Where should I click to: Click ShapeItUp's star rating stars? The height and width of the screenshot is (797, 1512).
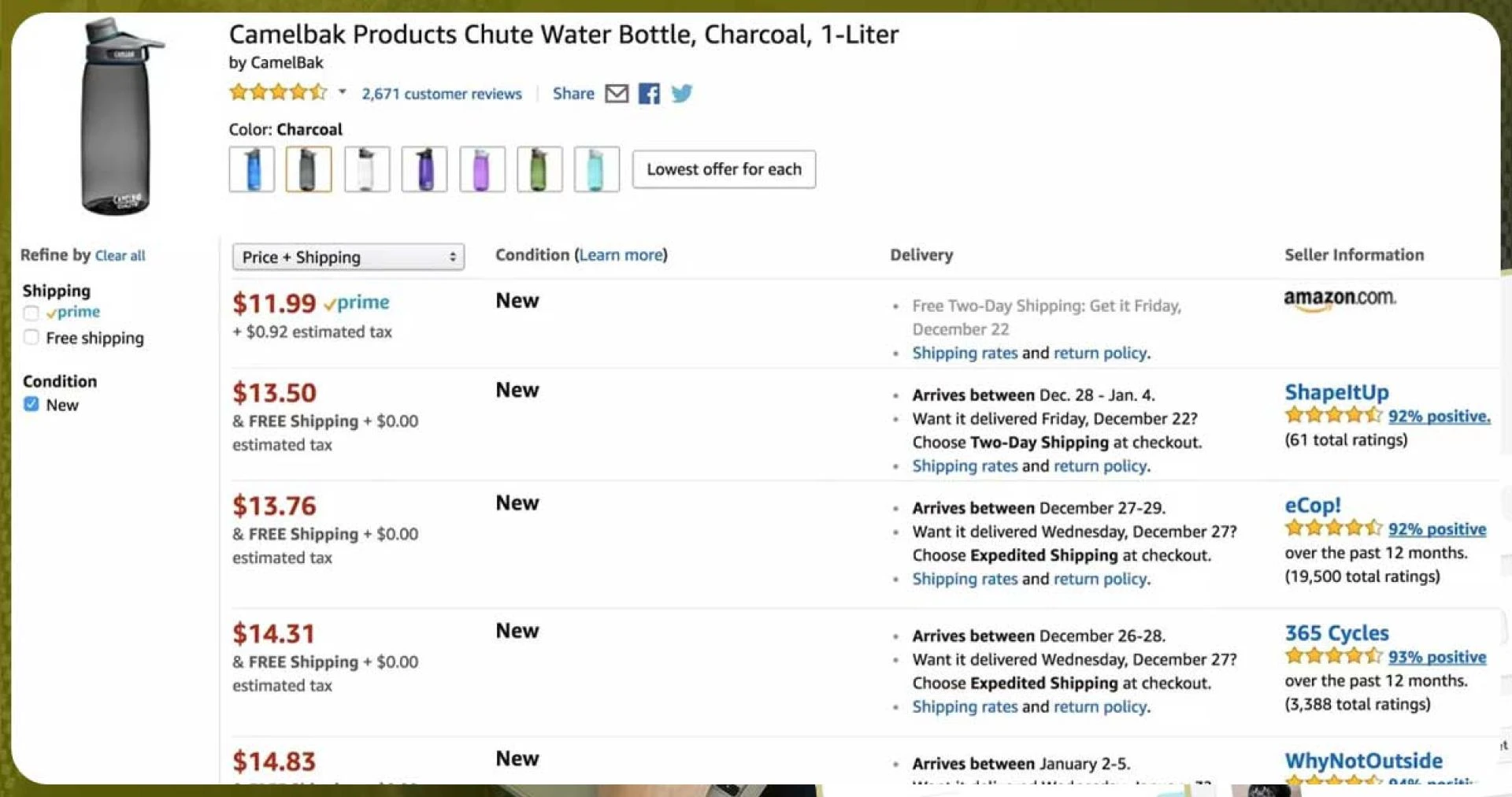click(x=1332, y=416)
